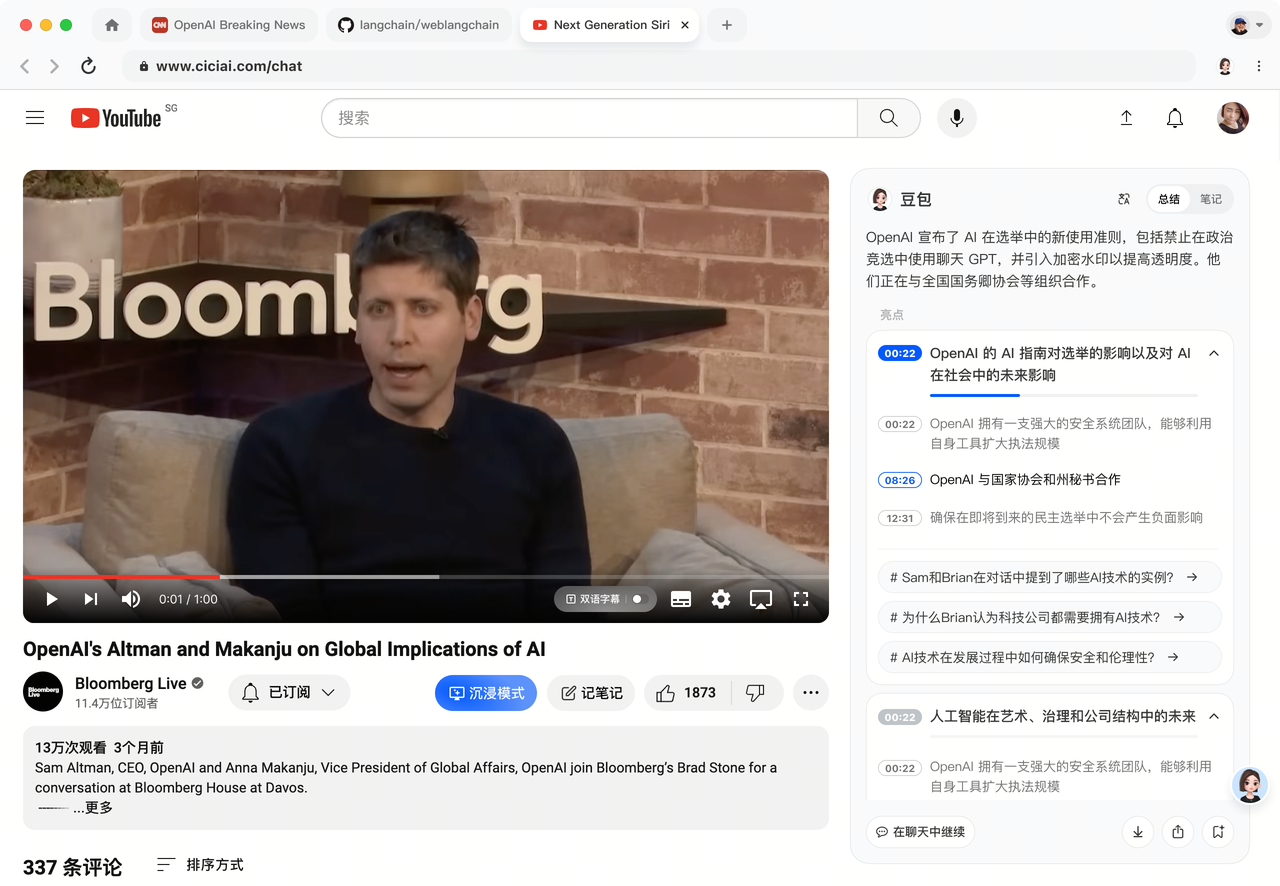Image resolution: width=1280 pixels, height=886 pixels.
Task: Click the search magnifier button
Action: point(888,118)
